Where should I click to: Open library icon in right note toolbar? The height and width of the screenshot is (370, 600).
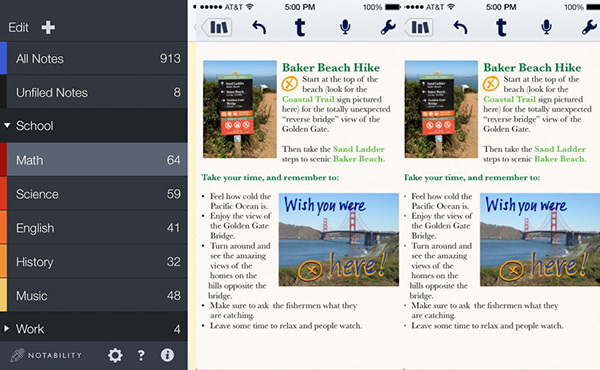[x=419, y=28]
